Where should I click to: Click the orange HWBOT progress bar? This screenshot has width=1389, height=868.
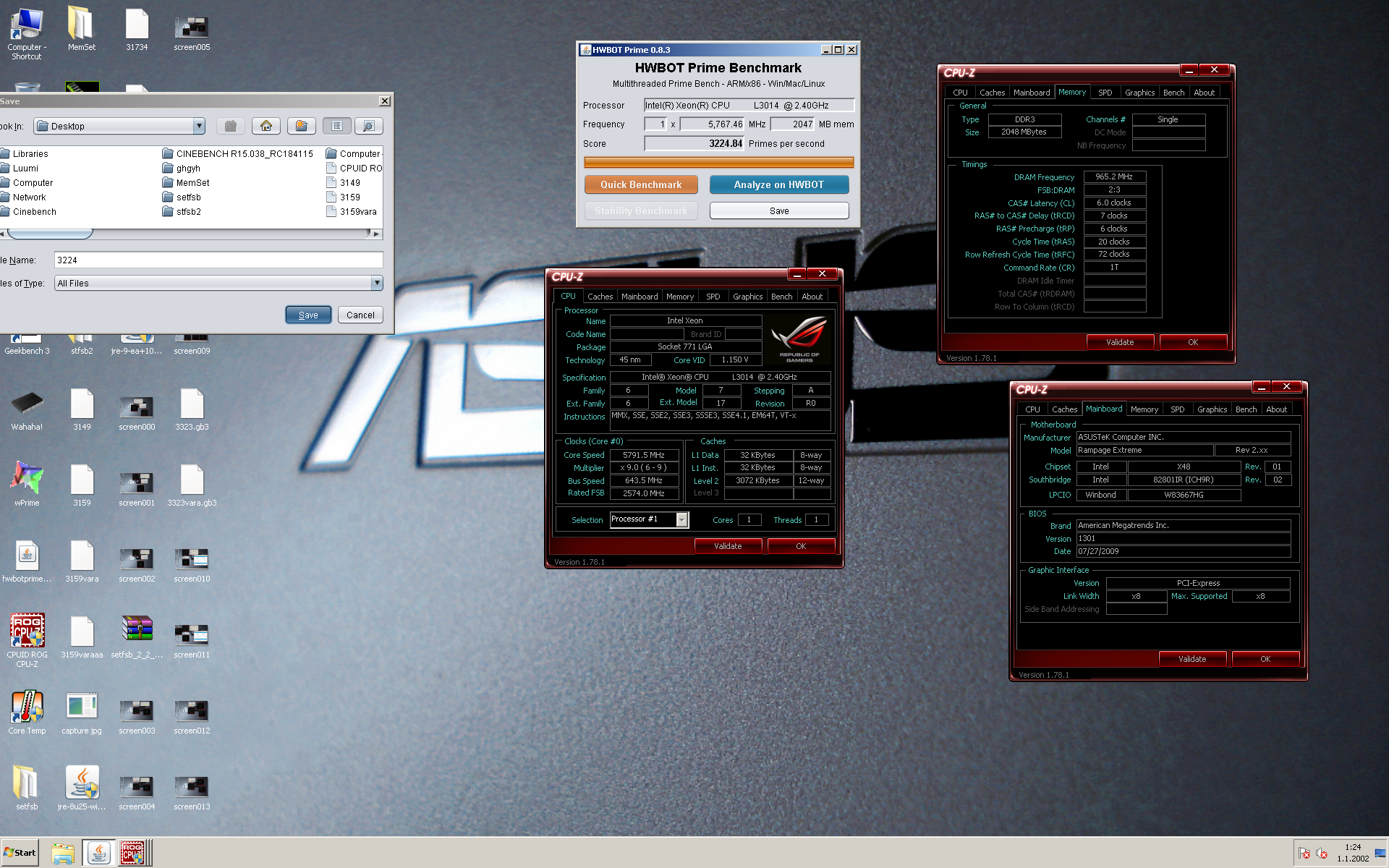(x=718, y=162)
